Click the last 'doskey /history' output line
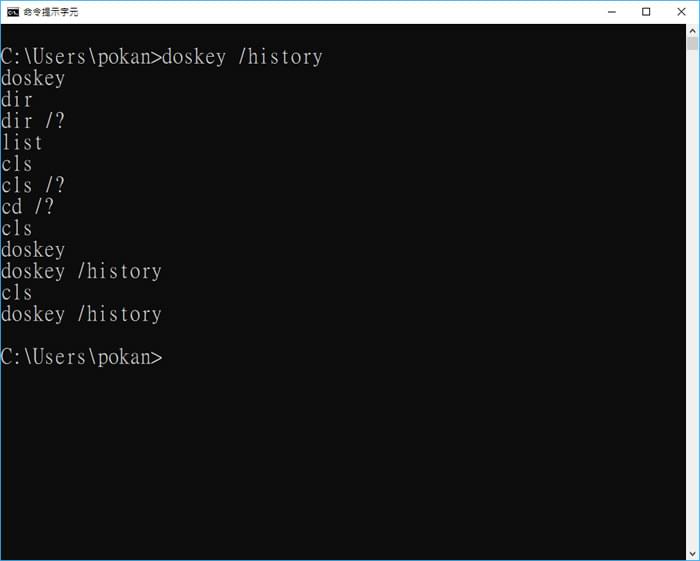700x561 pixels. 81,314
